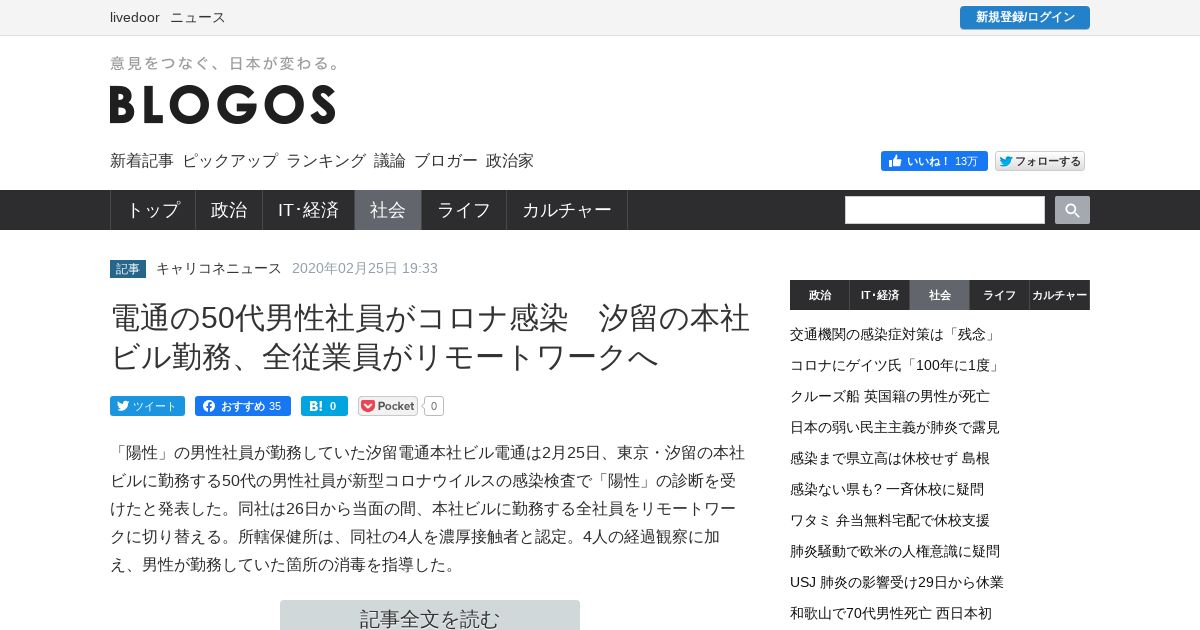Open 感染ない県も? 一斉休校に疑問 article
This screenshot has width=1200, height=630.
point(887,489)
